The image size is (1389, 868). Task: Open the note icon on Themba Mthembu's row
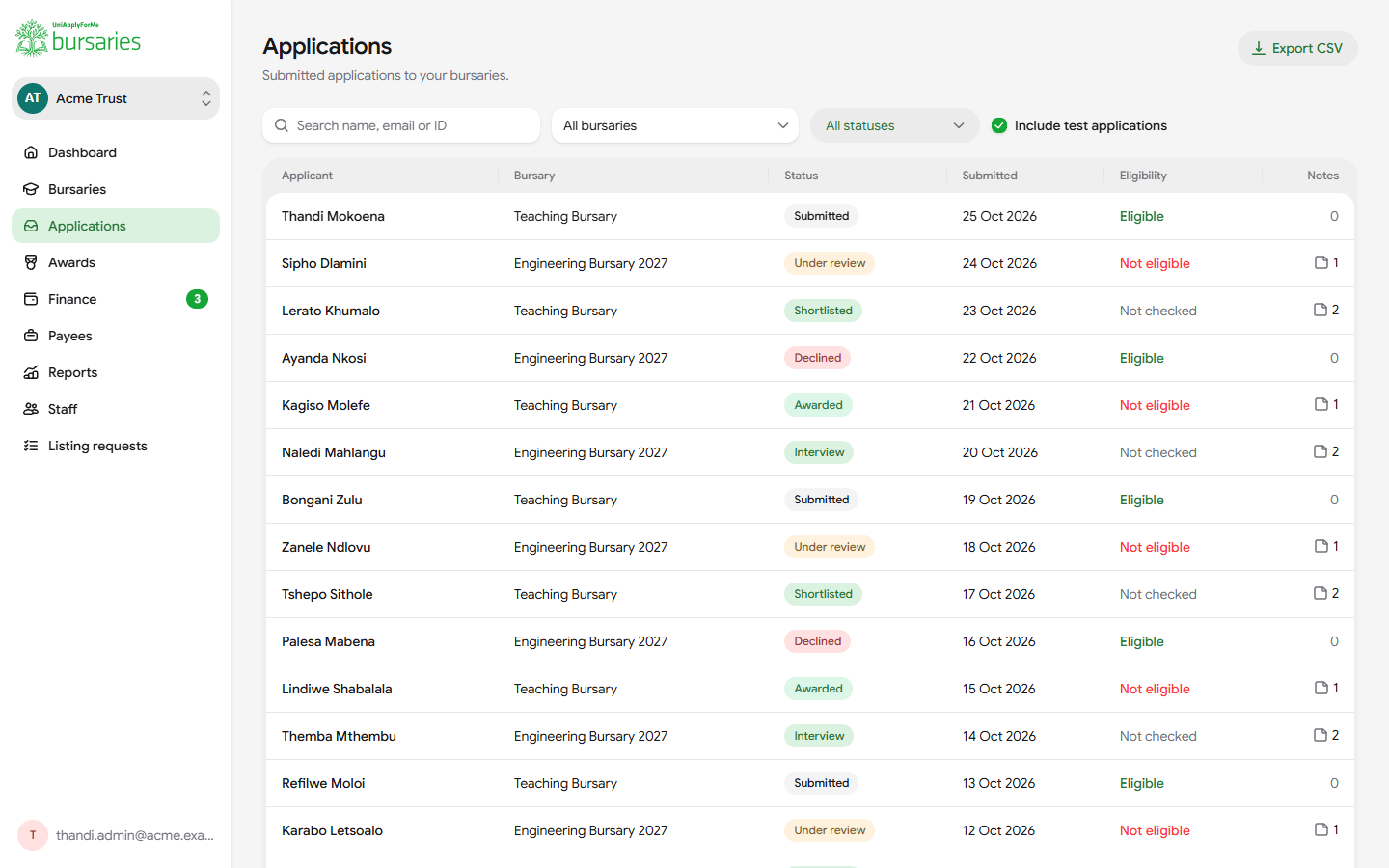coord(1321,735)
